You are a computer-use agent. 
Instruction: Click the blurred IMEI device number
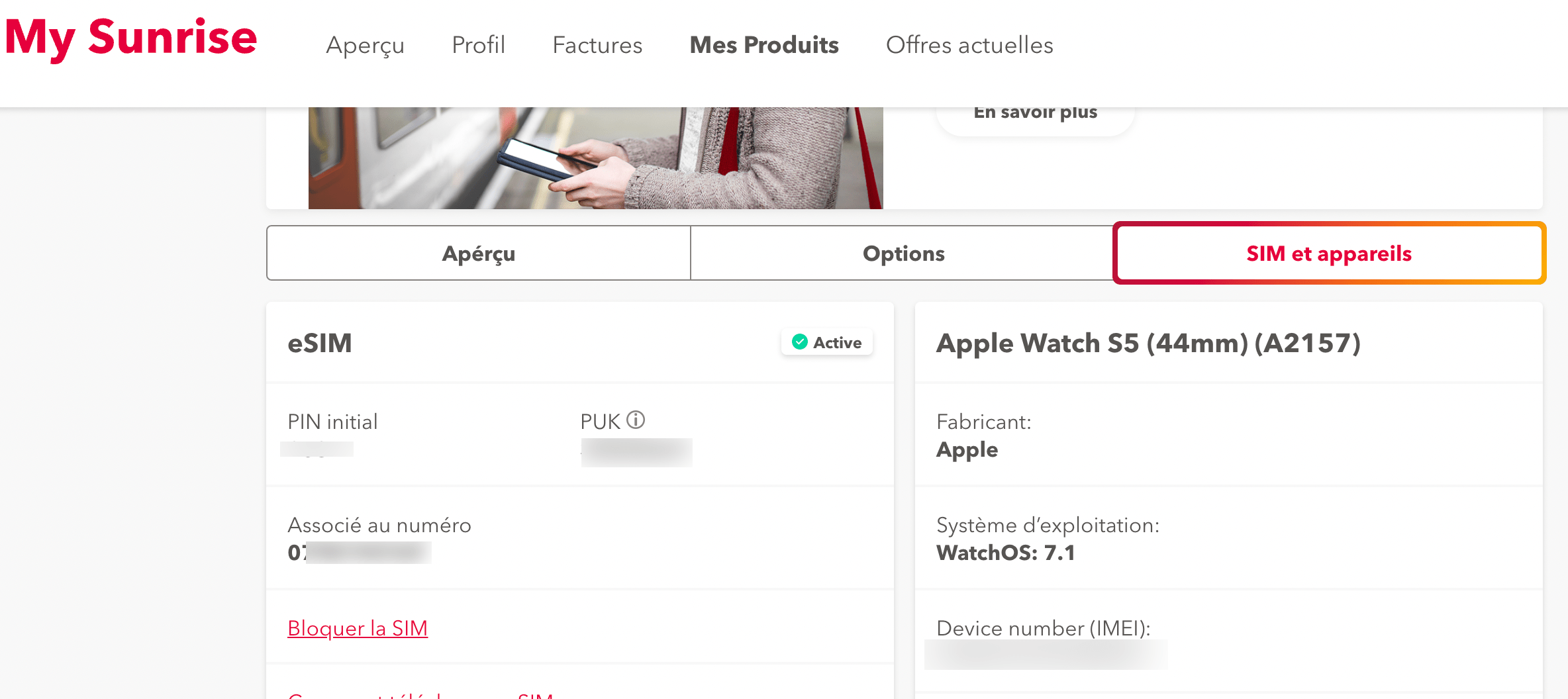point(1046,655)
